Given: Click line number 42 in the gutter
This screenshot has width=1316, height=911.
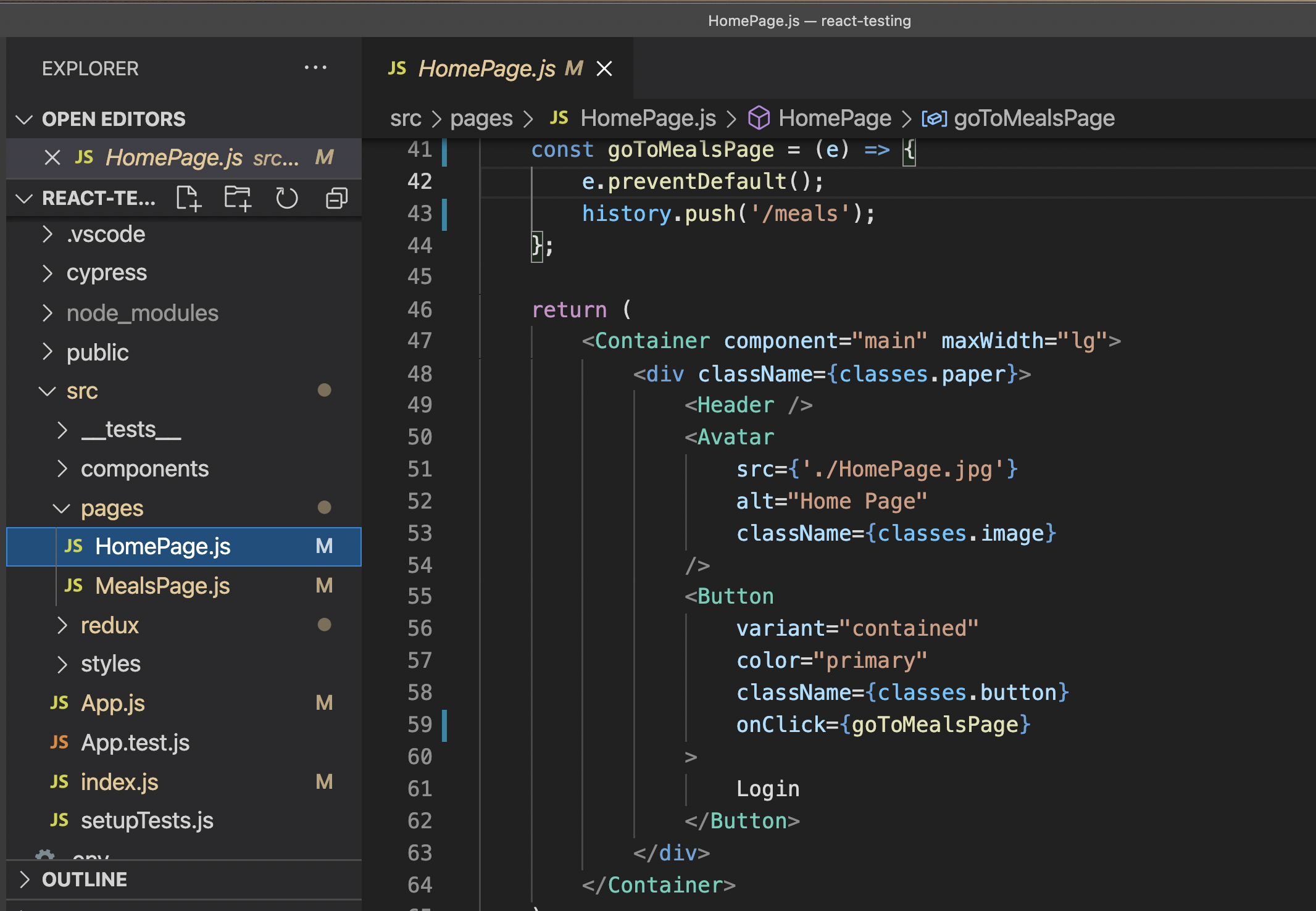Looking at the screenshot, I should 420,181.
